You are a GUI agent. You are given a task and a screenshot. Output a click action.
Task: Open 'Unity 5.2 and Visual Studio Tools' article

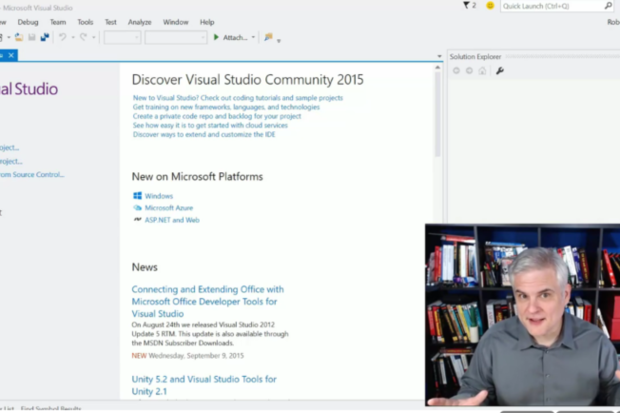pos(204,385)
